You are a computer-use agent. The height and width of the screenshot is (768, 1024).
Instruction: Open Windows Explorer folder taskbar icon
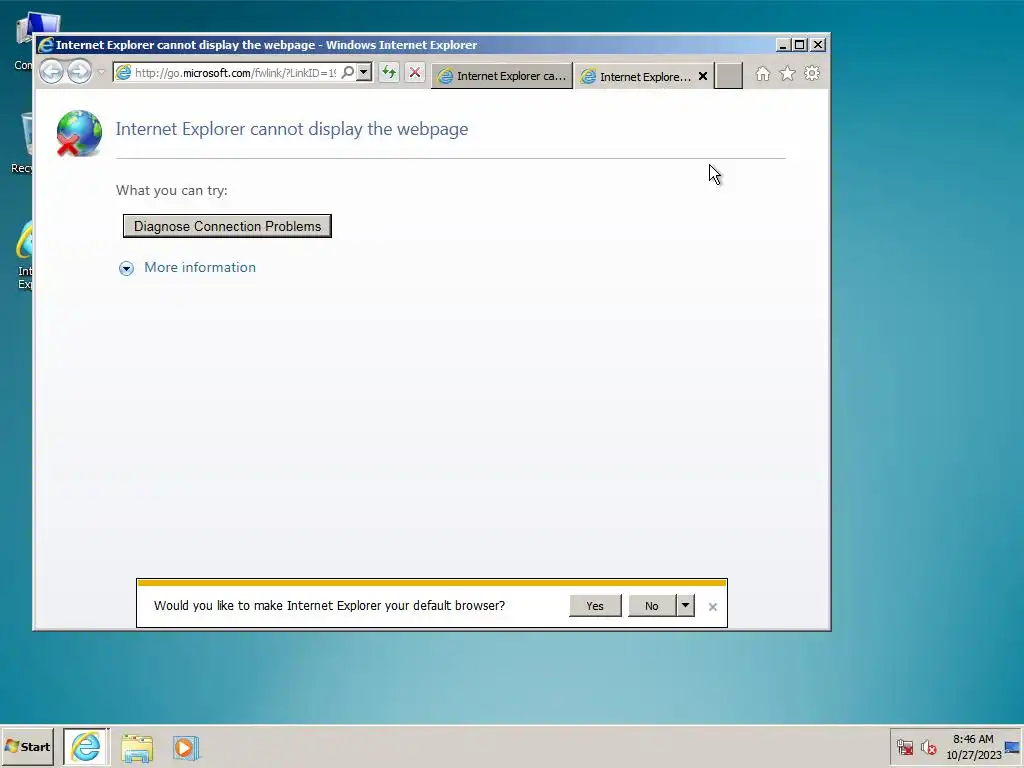click(136, 748)
